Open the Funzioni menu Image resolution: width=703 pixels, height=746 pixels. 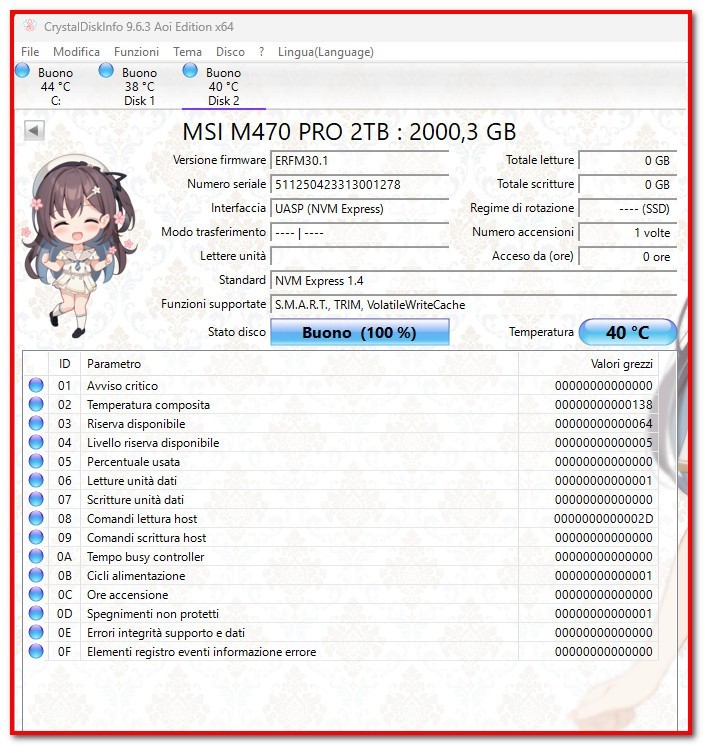136,52
